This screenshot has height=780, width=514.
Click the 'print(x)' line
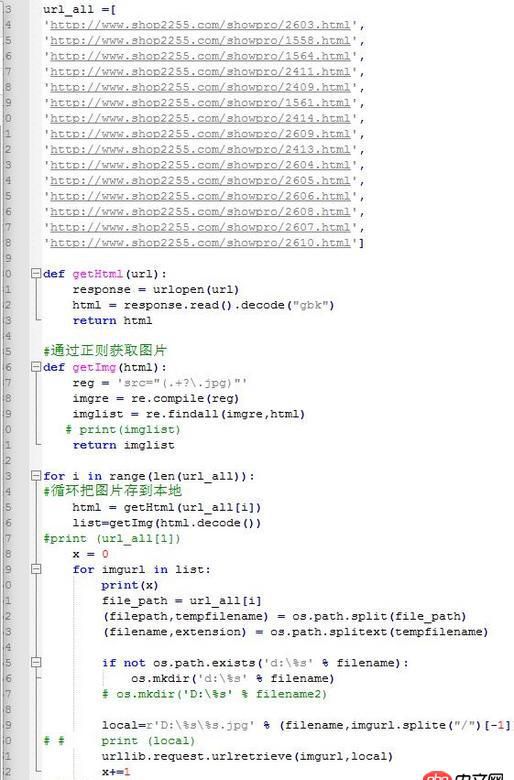pos(130,585)
